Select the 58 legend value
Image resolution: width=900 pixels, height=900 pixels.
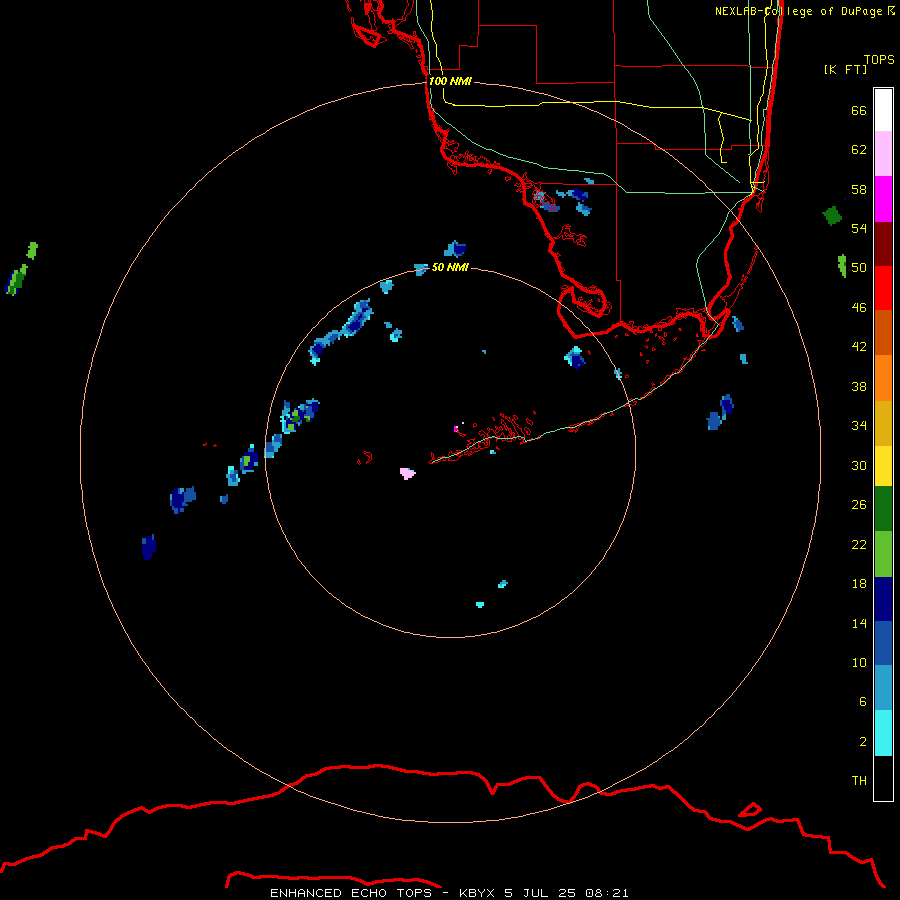pyautogui.click(x=859, y=189)
